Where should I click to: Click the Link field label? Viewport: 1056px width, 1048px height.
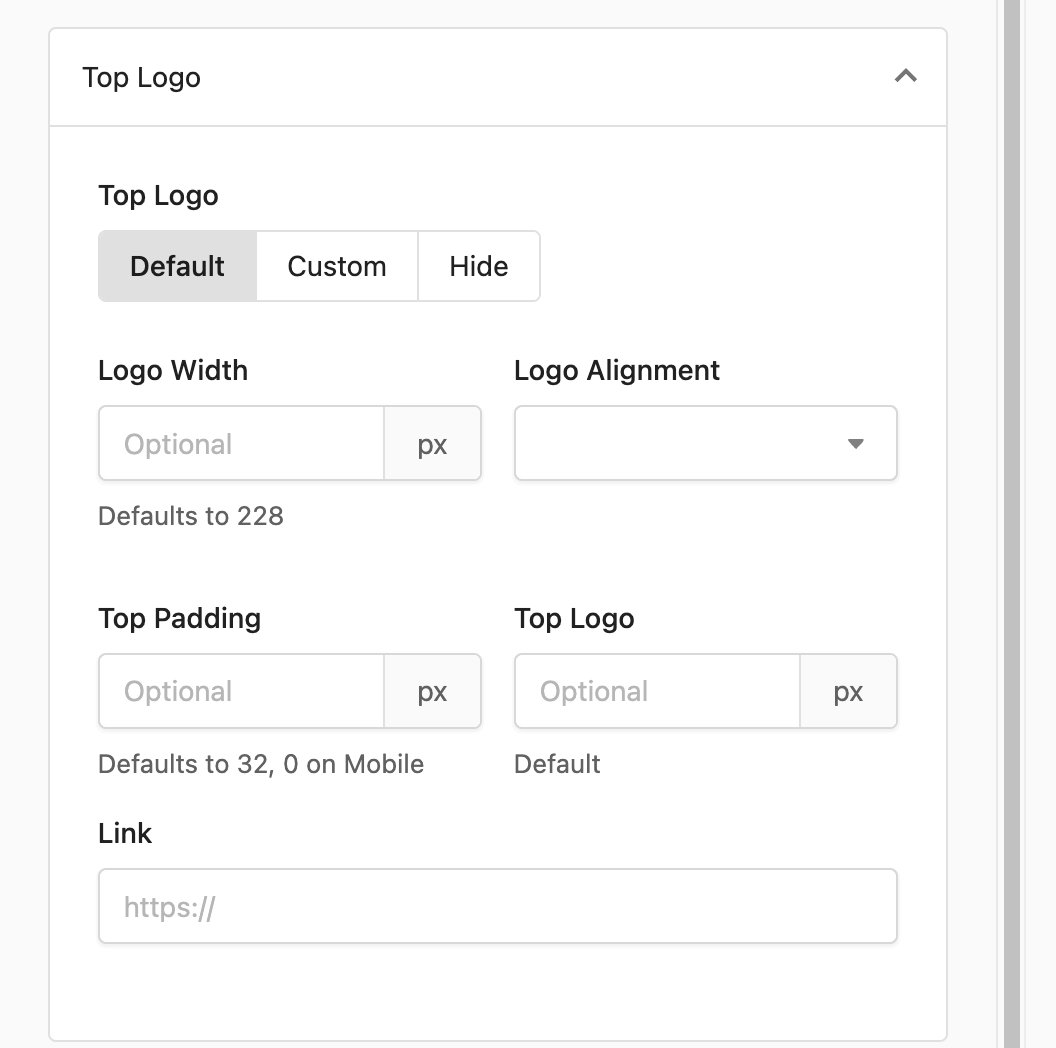click(x=125, y=833)
